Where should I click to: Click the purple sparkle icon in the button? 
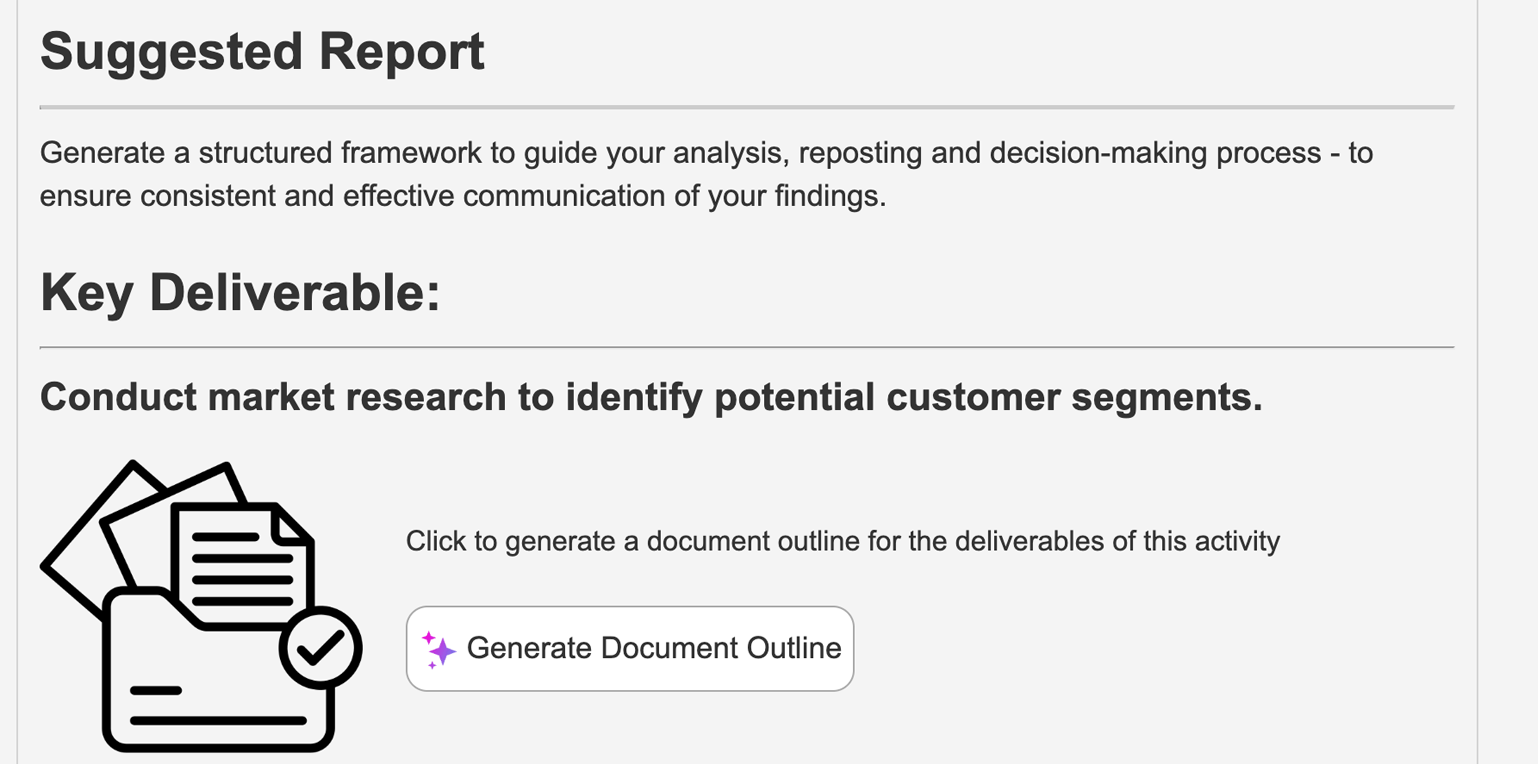pos(438,650)
